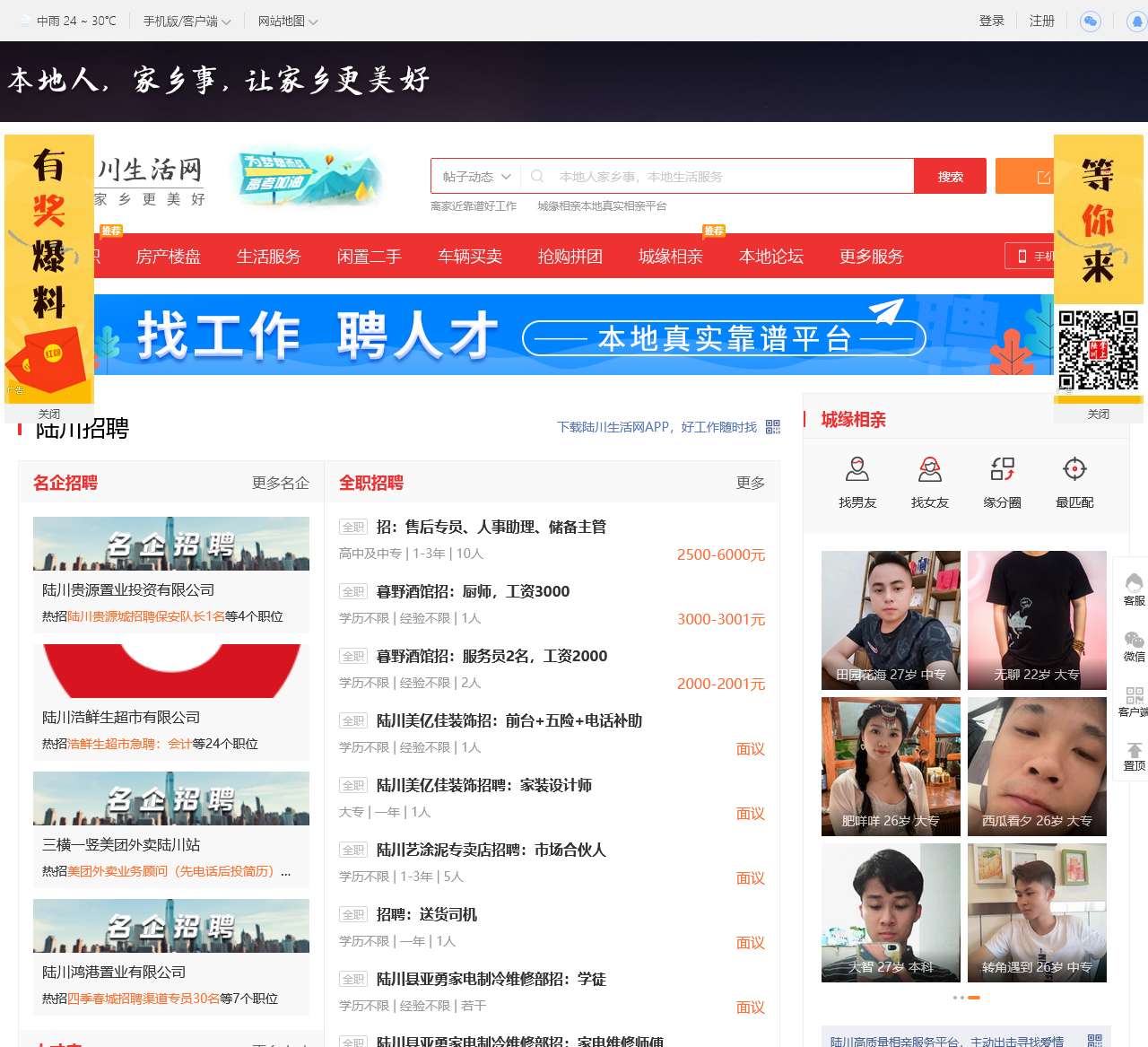Click the orange active carousel indicator dot

(x=974, y=998)
